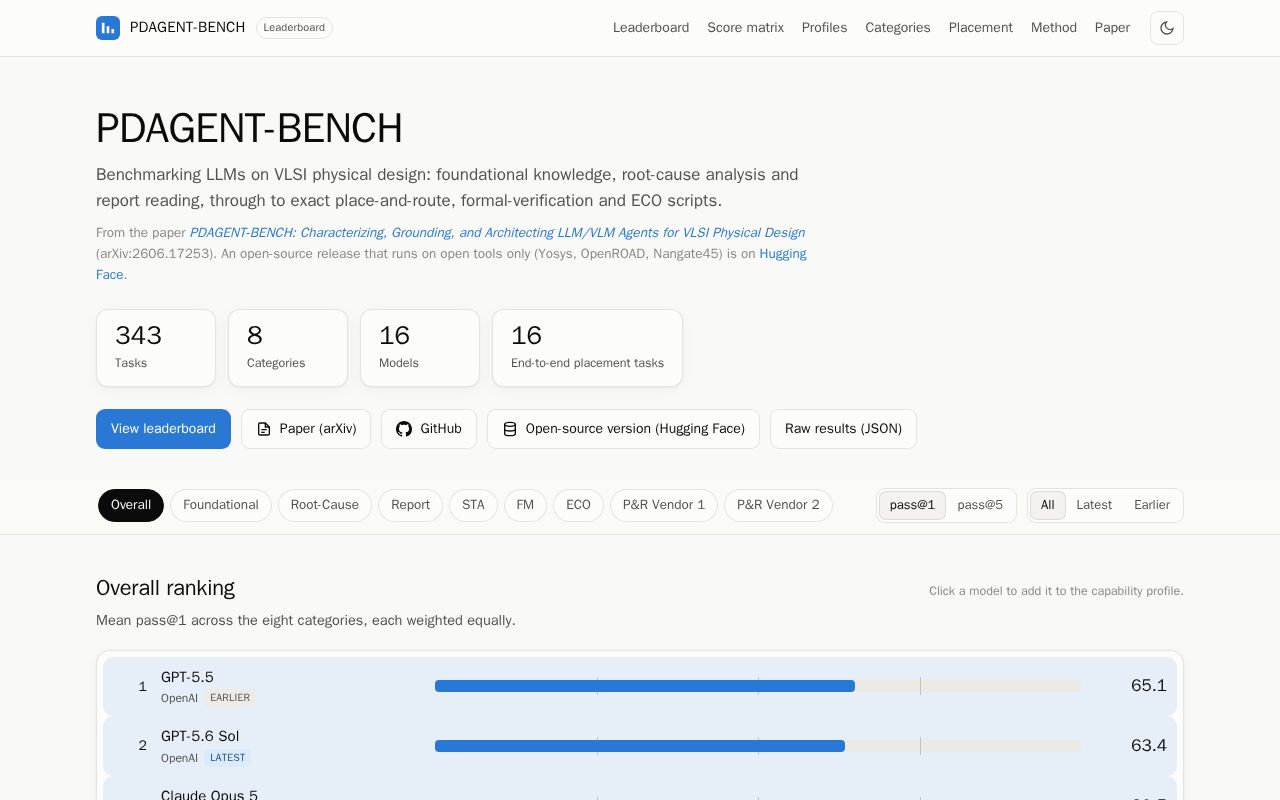Screen dimensions: 1280x800
Task: Select the Overall category tab
Action: pos(131,505)
